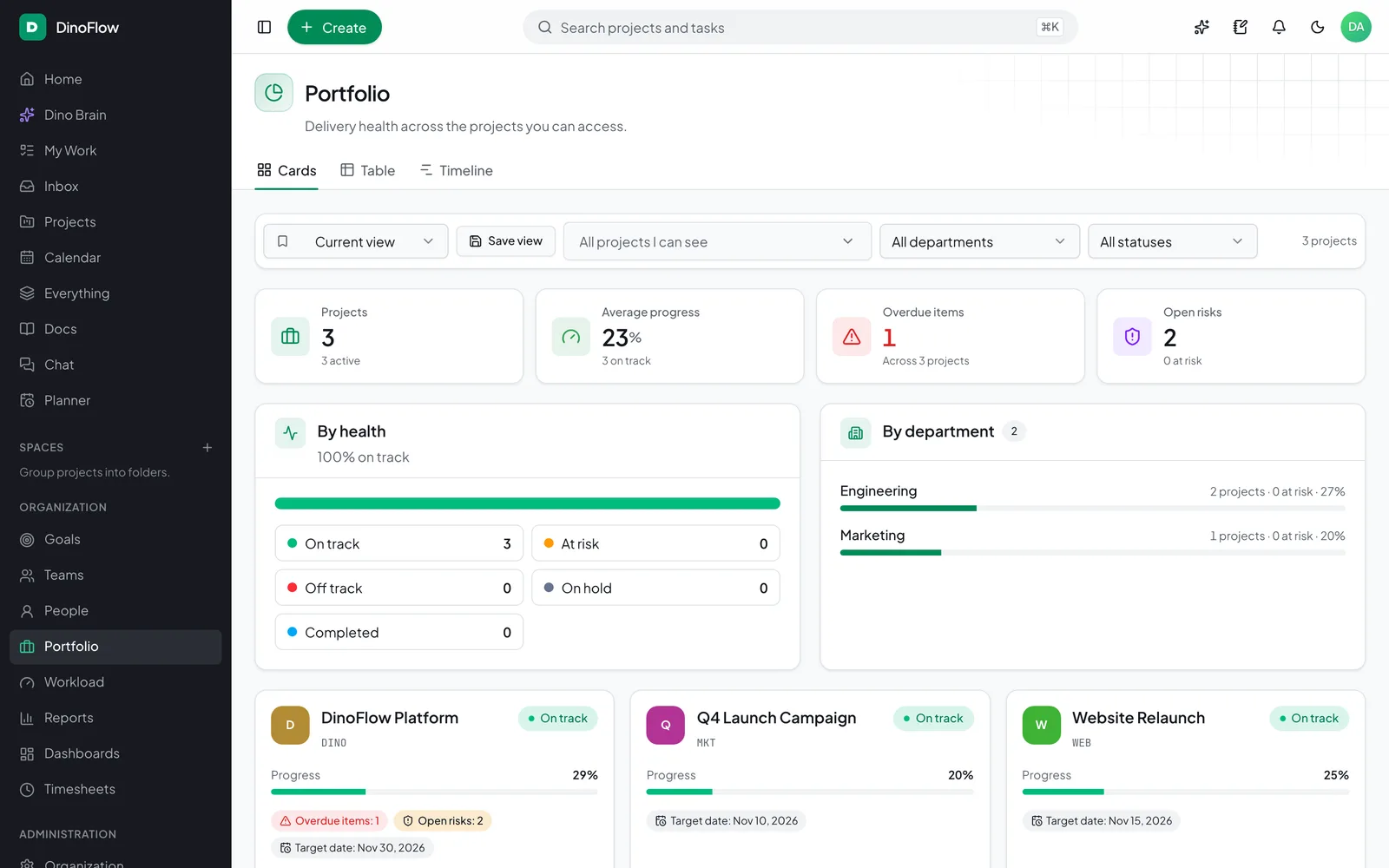The height and width of the screenshot is (868, 1389).
Task: Click the Projects briefcase stat icon
Action: 290,337
